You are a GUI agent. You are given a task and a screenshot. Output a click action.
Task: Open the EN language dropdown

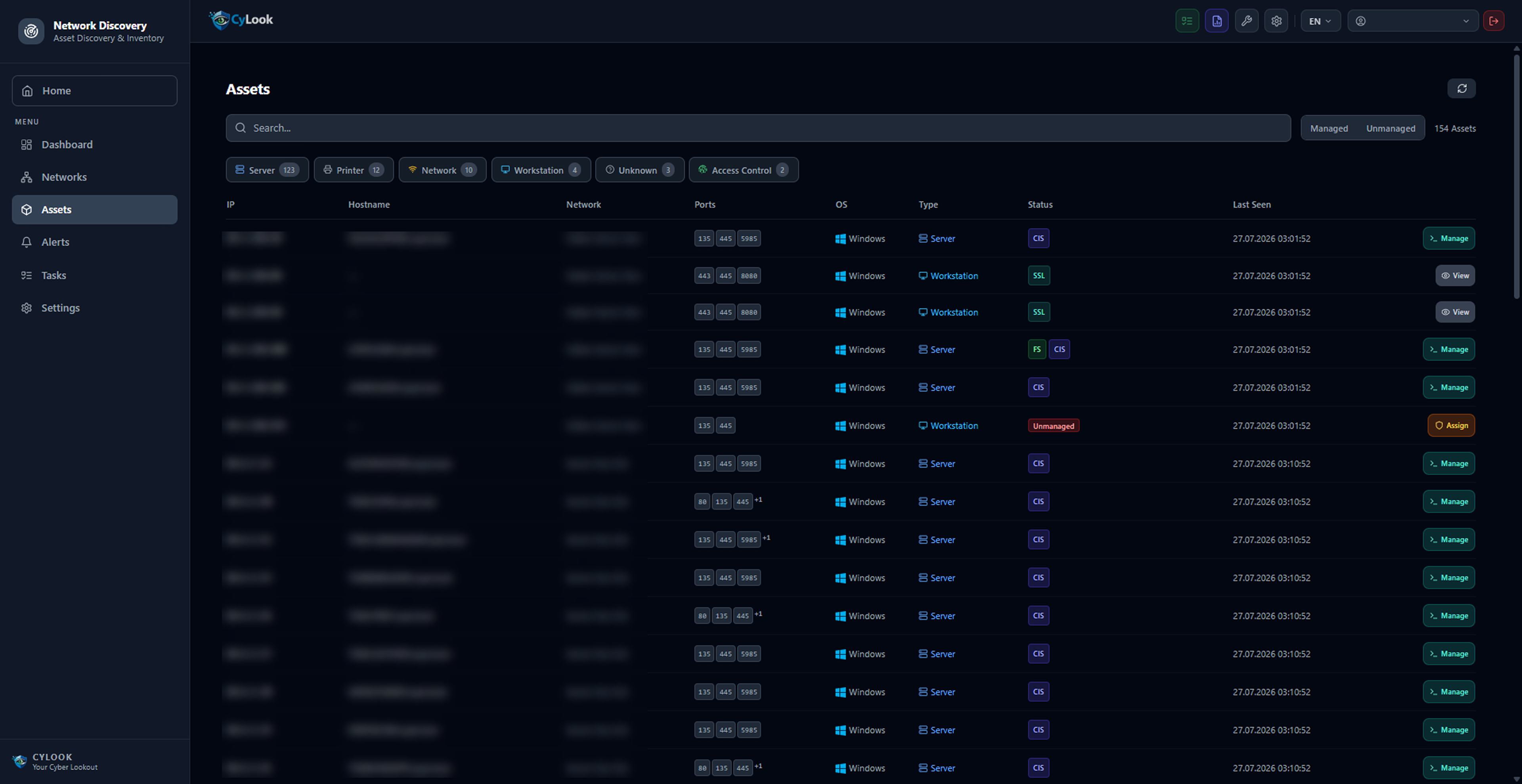[1320, 21]
